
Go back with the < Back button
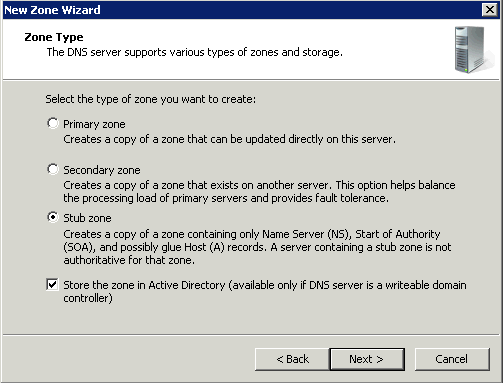[292, 359]
